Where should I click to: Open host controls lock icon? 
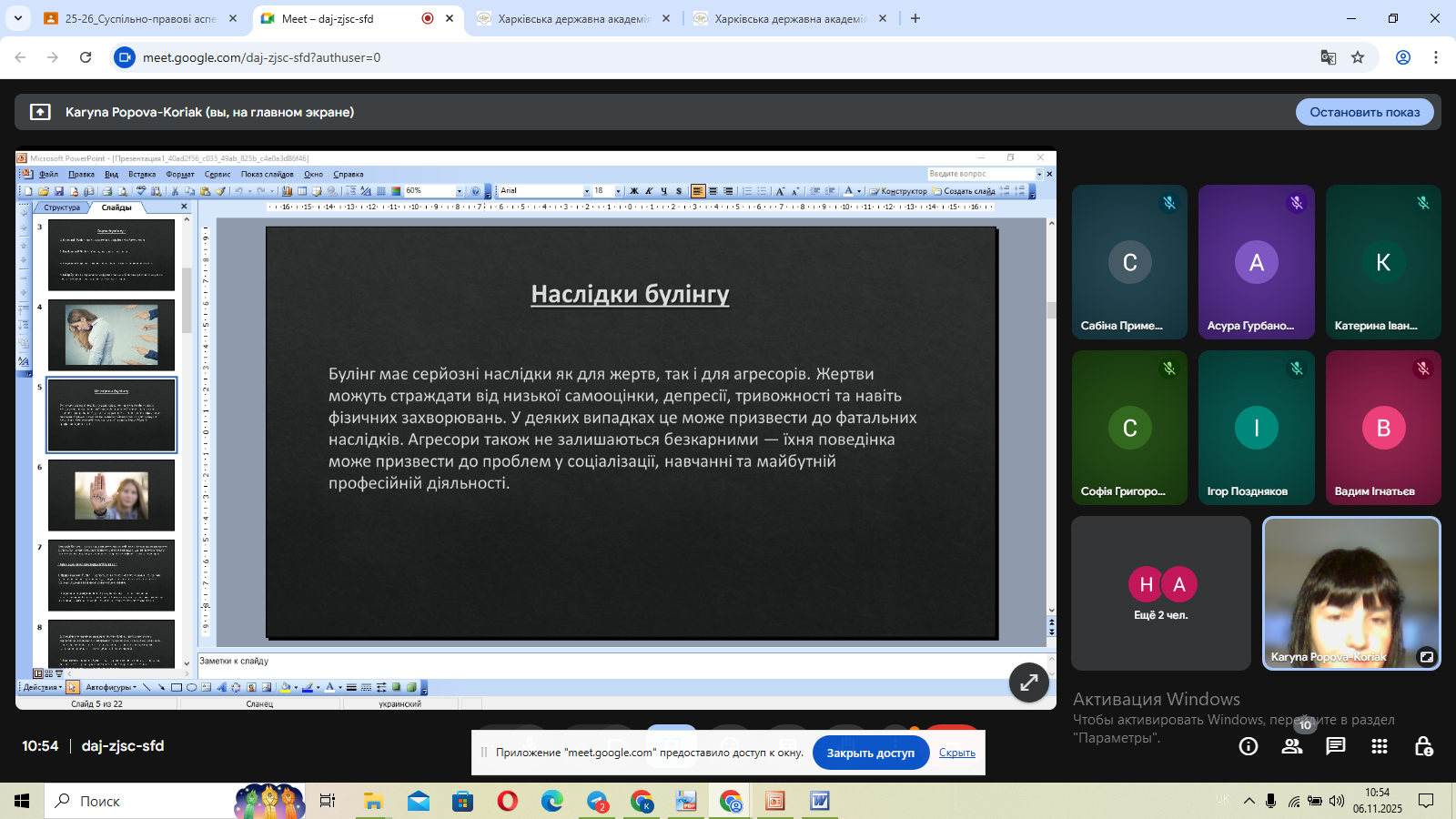(x=1423, y=746)
